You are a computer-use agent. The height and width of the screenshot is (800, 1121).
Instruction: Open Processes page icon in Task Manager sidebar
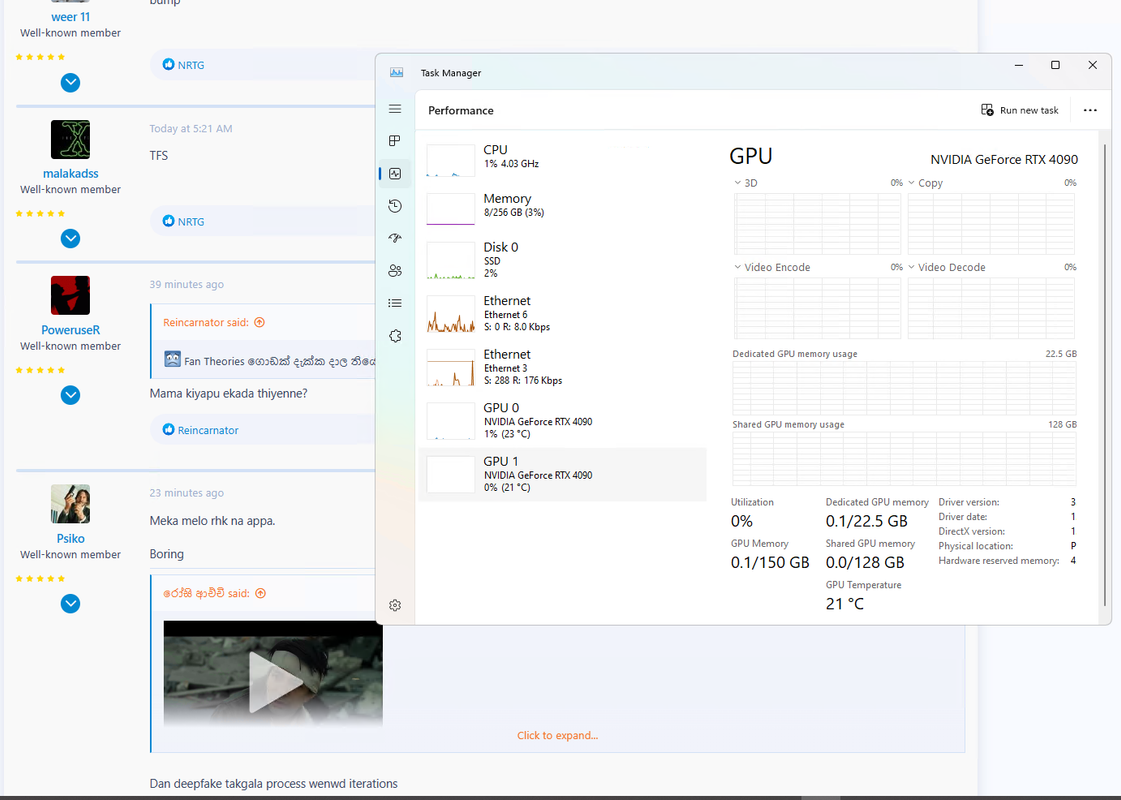tap(395, 141)
